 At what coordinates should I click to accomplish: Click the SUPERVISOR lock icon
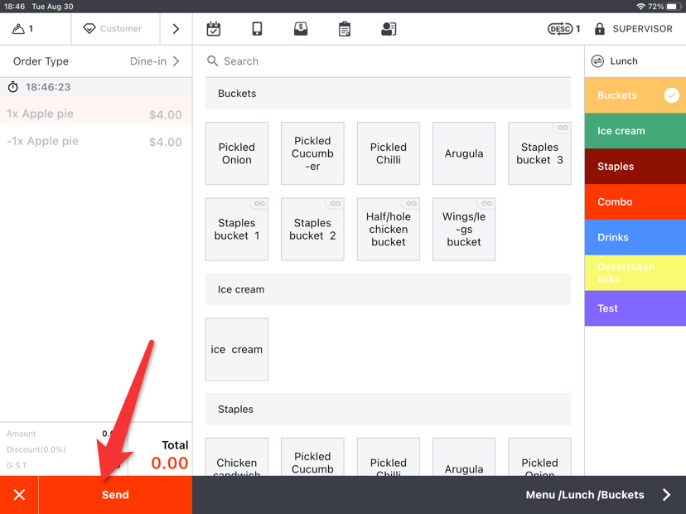[600, 29]
